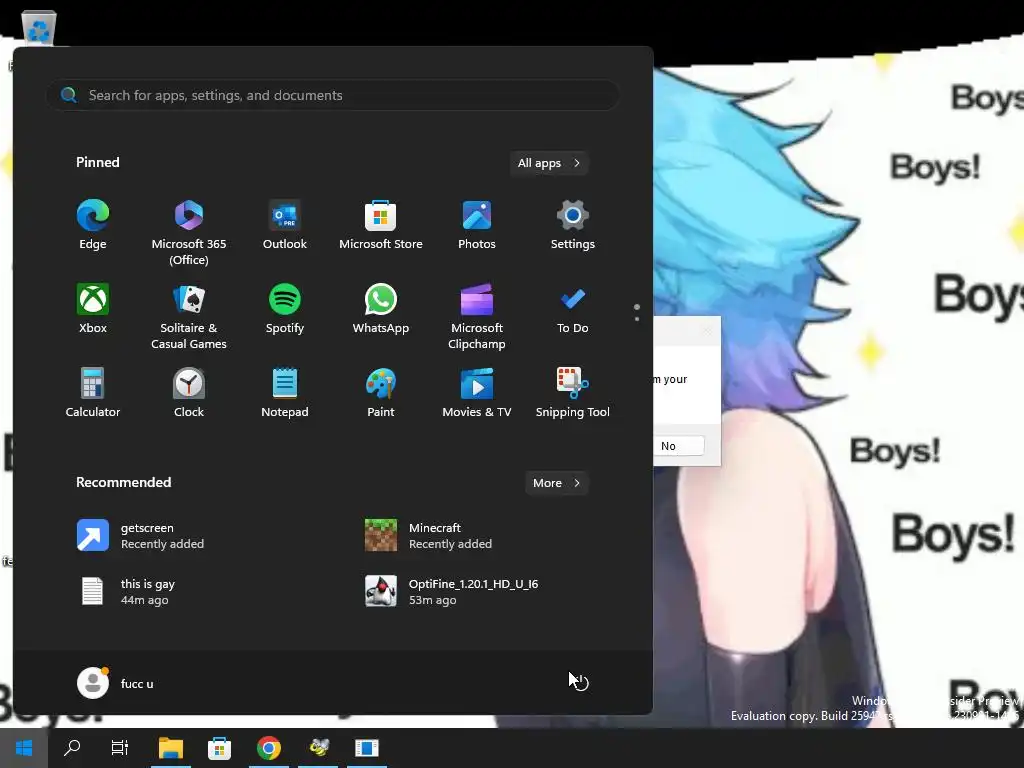Viewport: 1024px width, 768px height.
Task: Launch Movies & TV
Action: [x=477, y=392]
